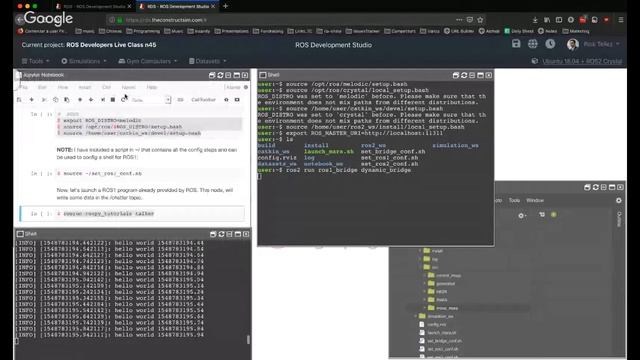Open the Kernel menu in Jupyter Notebook
This screenshot has height=360, width=640.
pos(128,87)
